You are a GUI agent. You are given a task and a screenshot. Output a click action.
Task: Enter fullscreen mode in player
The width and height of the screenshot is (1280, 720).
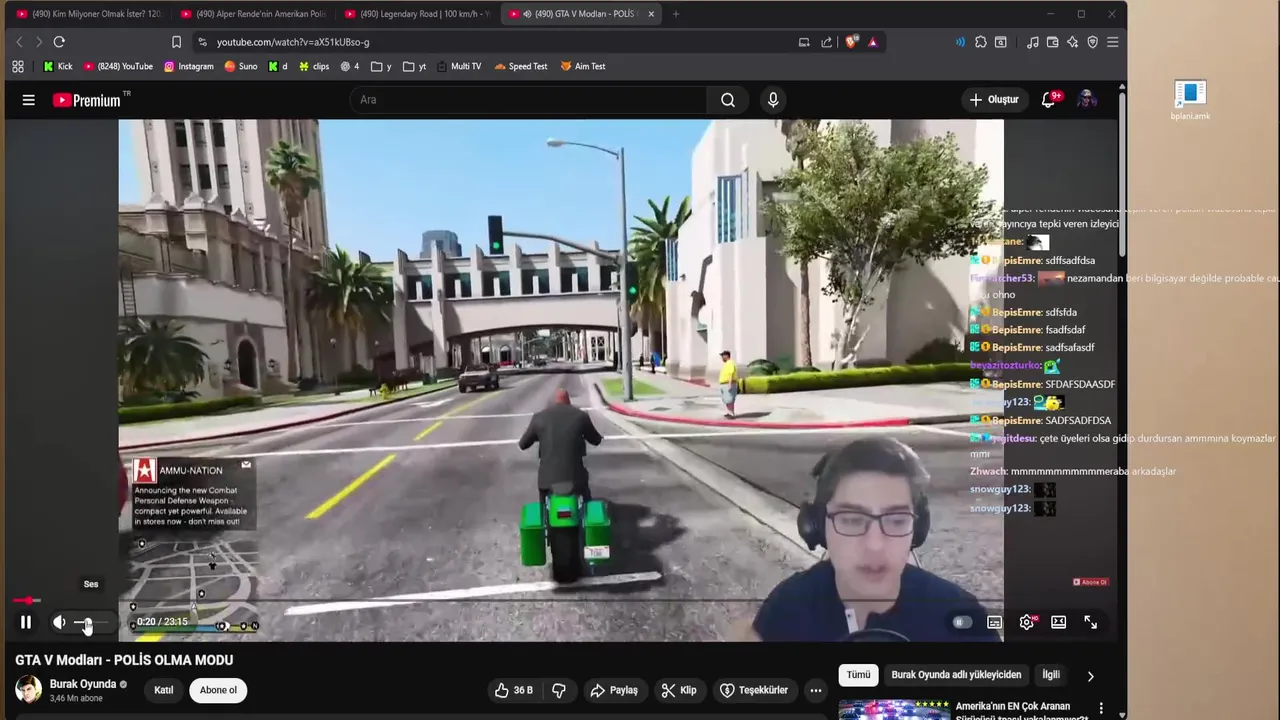click(1091, 622)
